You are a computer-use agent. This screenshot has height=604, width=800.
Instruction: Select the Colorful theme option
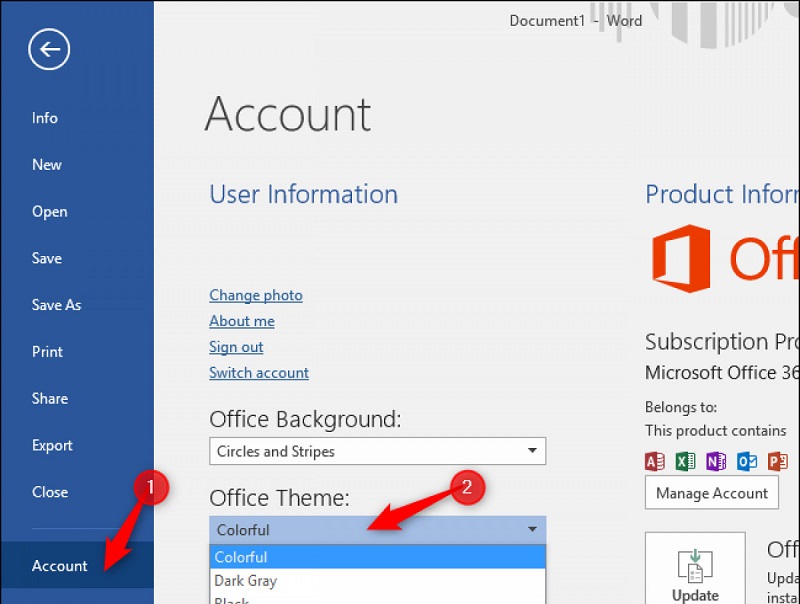coord(378,557)
